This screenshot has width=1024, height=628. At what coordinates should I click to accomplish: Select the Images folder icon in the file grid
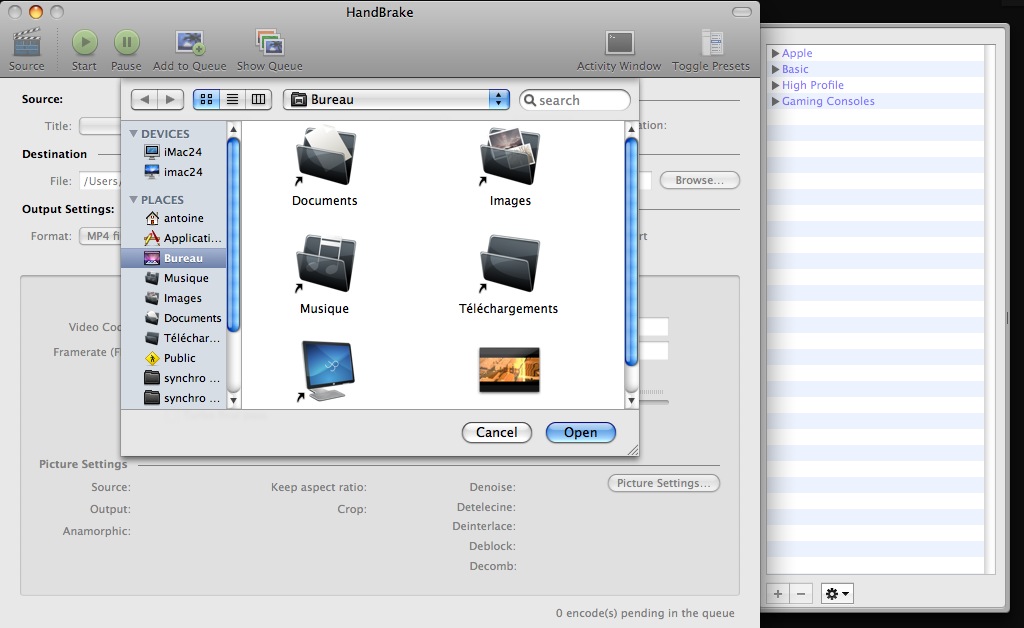point(509,157)
